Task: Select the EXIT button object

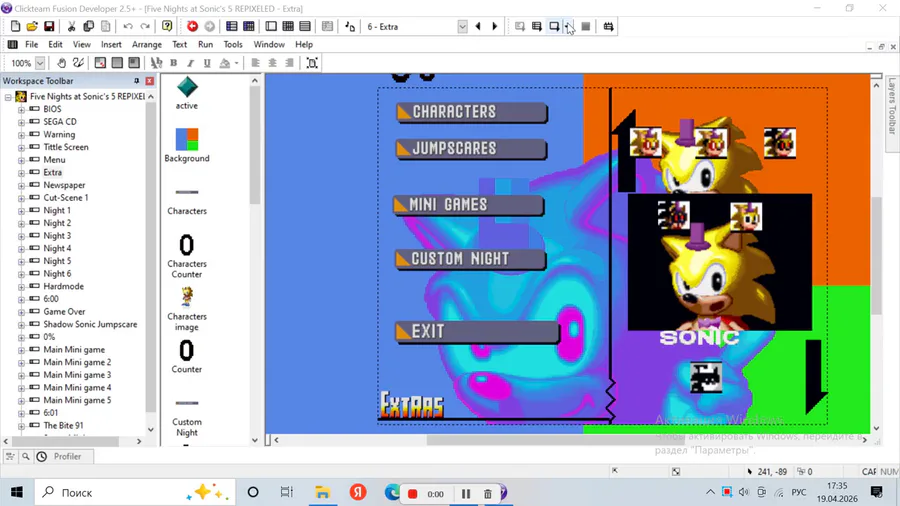Action: coord(477,332)
